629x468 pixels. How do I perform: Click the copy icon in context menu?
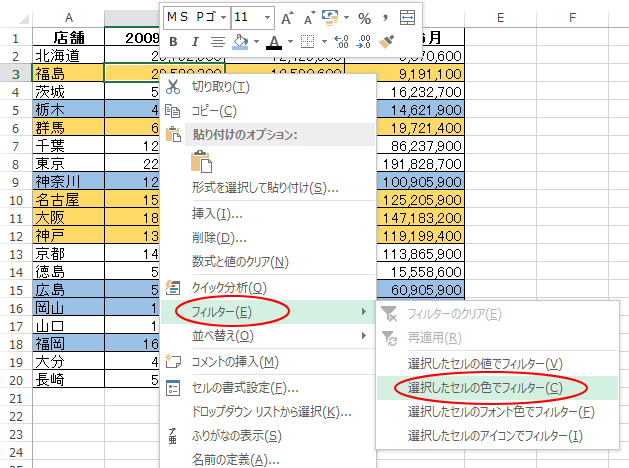(173, 111)
